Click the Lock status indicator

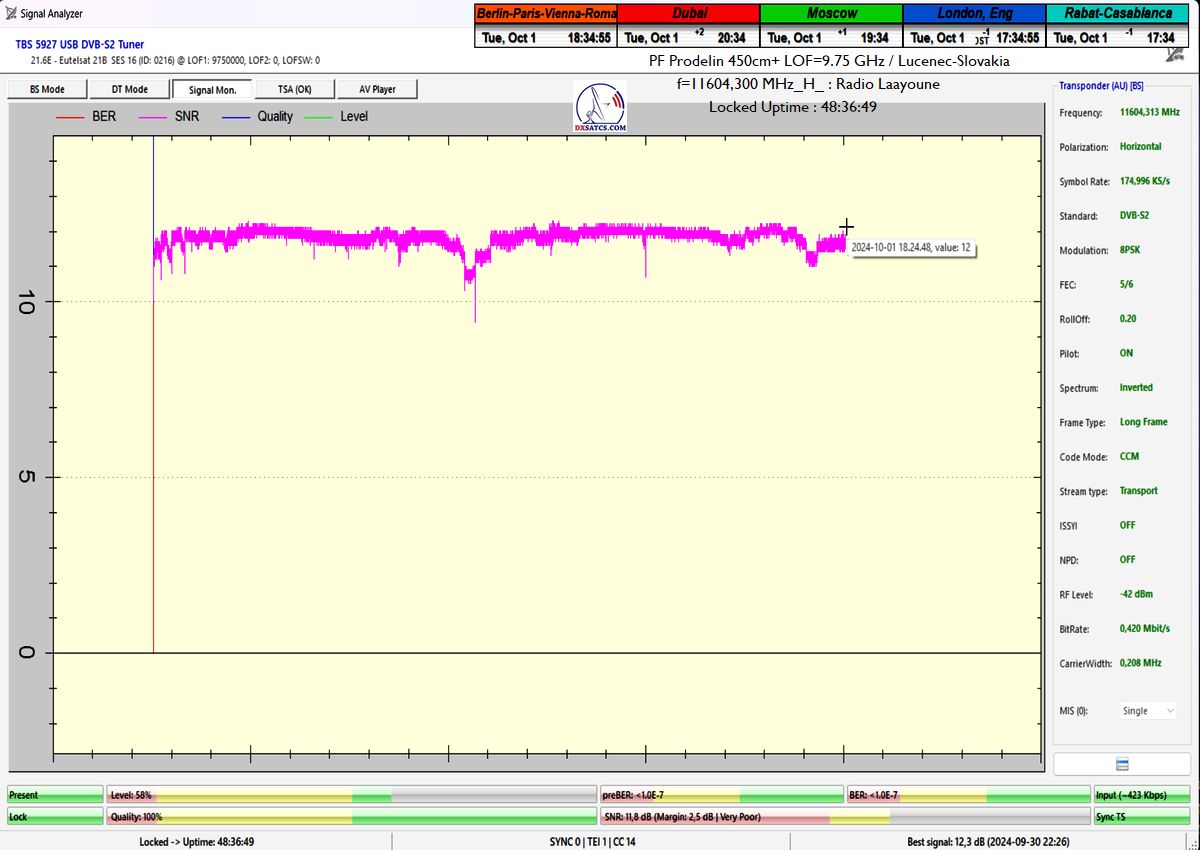click(55, 817)
